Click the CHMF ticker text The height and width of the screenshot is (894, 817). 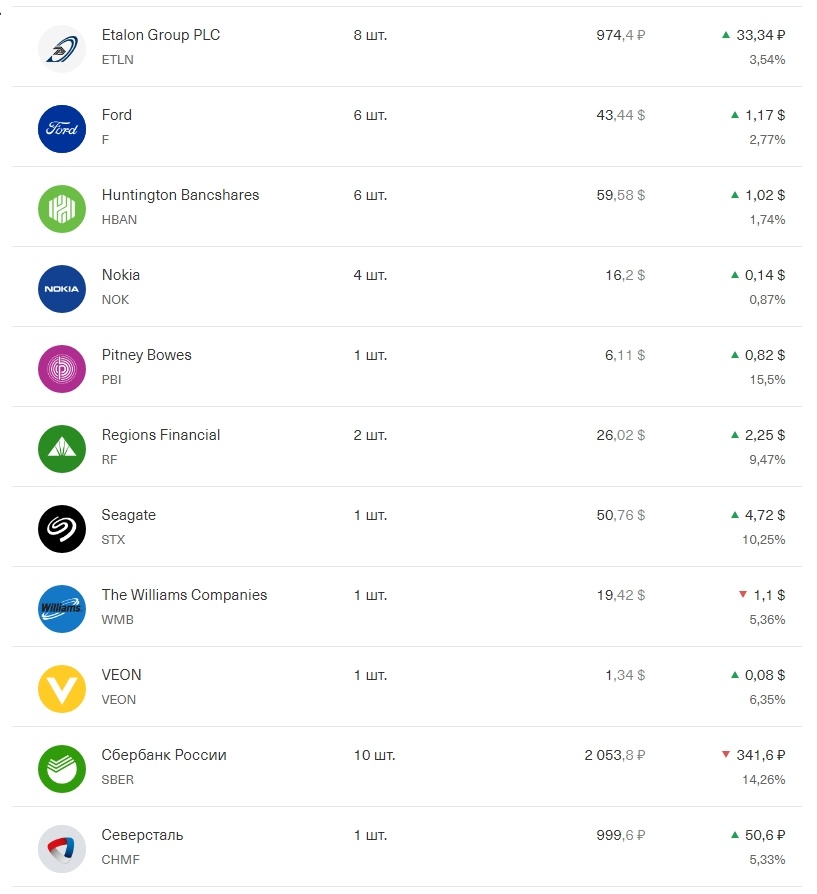coord(120,860)
